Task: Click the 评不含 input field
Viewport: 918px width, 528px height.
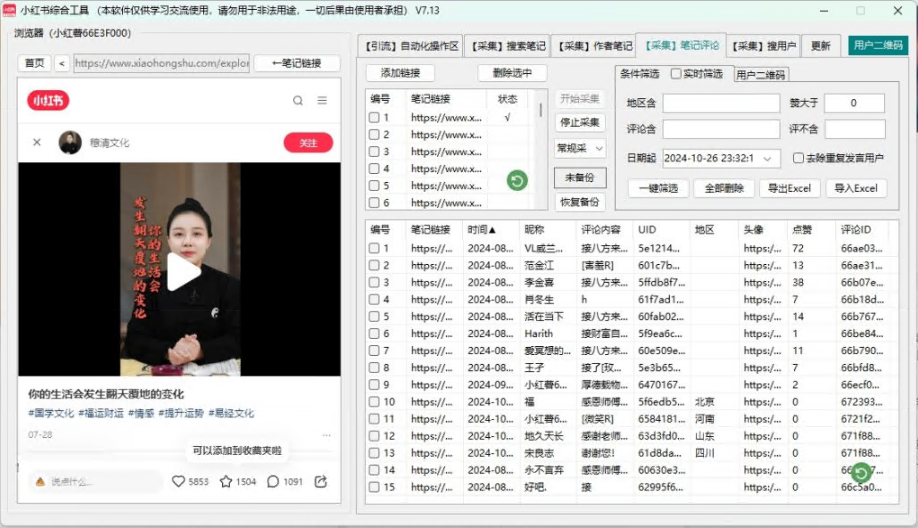Action: click(855, 129)
